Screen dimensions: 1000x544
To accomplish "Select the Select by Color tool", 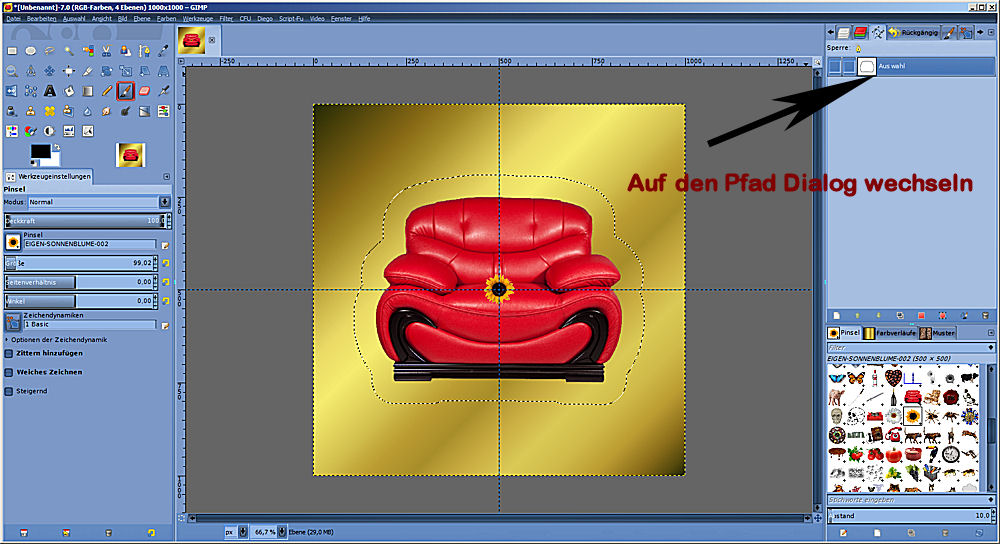I will click(x=88, y=51).
